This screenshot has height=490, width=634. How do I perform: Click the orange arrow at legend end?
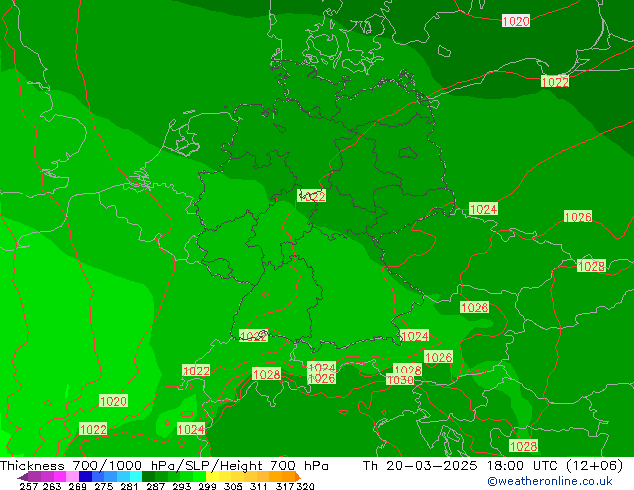pos(298,477)
